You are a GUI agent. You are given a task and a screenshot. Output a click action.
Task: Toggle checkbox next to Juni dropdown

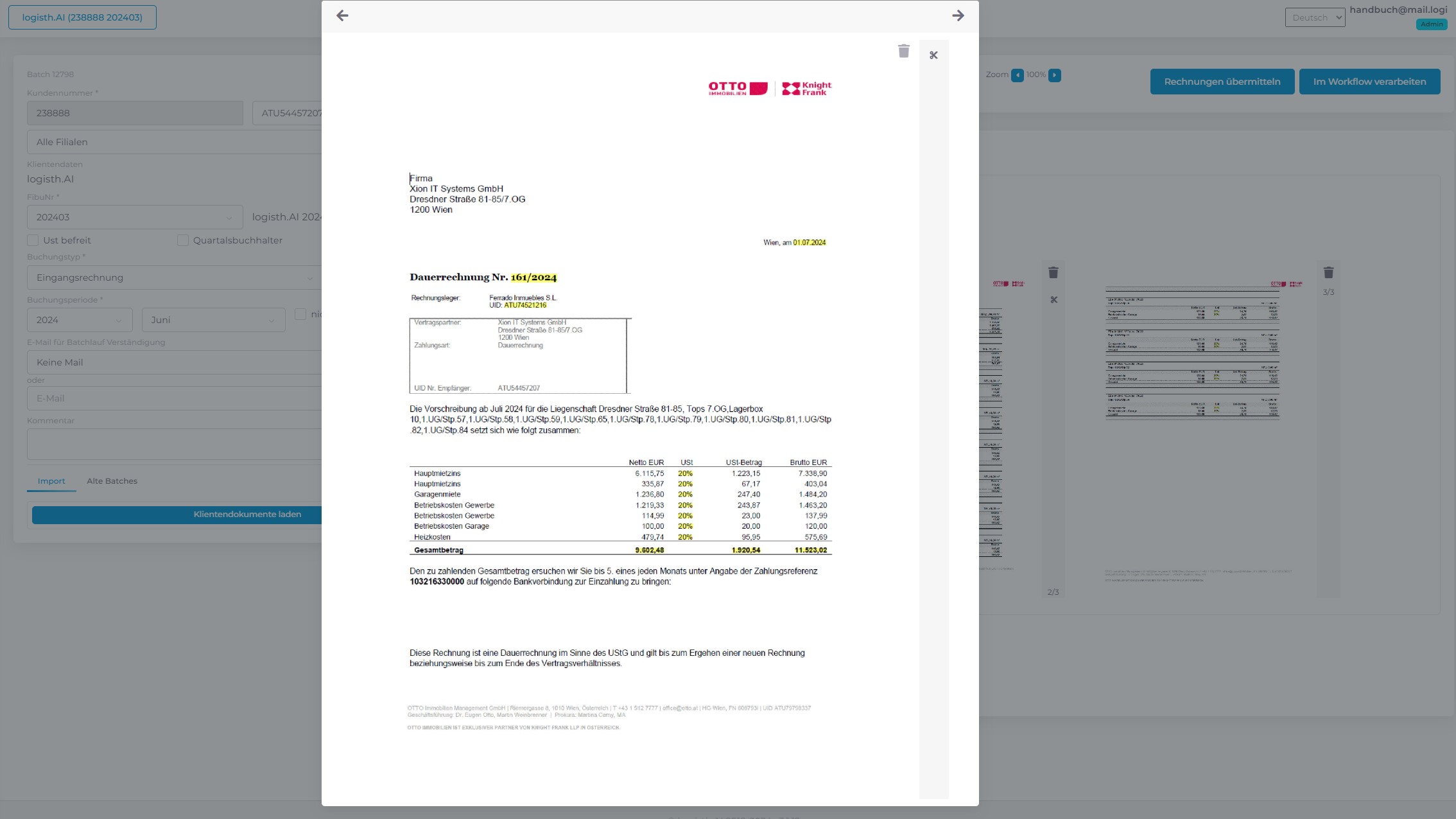(300, 314)
